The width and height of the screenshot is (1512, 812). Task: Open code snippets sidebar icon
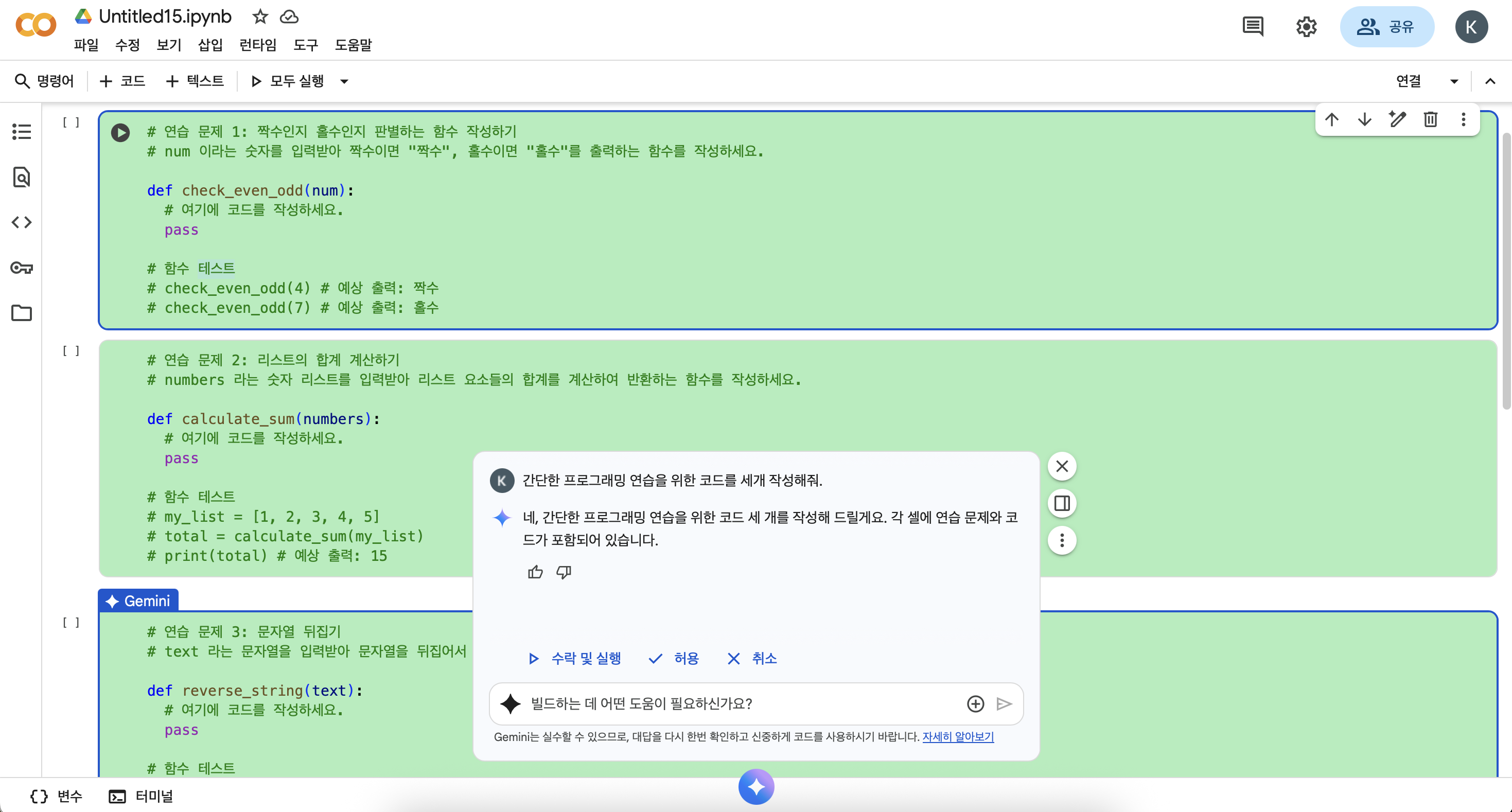click(22, 222)
